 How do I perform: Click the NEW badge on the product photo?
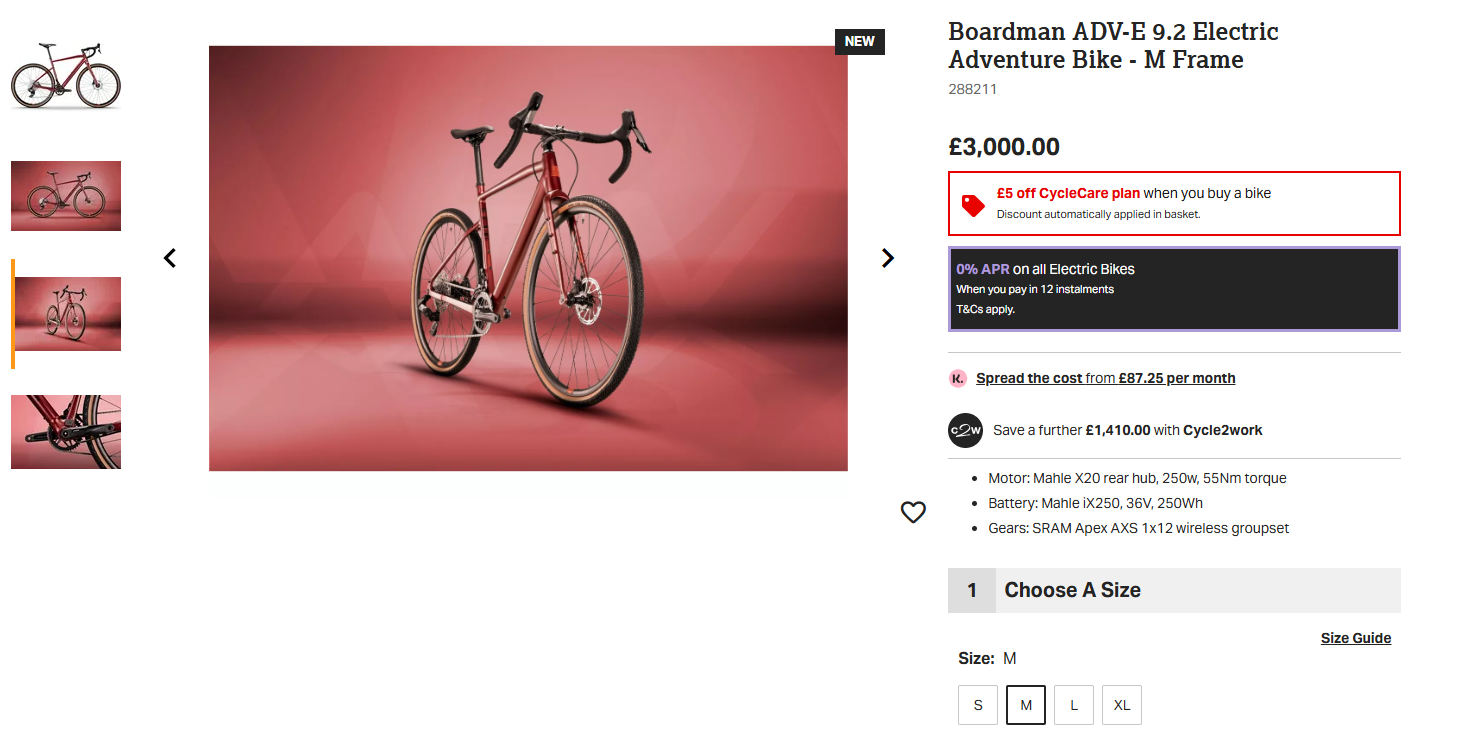click(x=859, y=41)
